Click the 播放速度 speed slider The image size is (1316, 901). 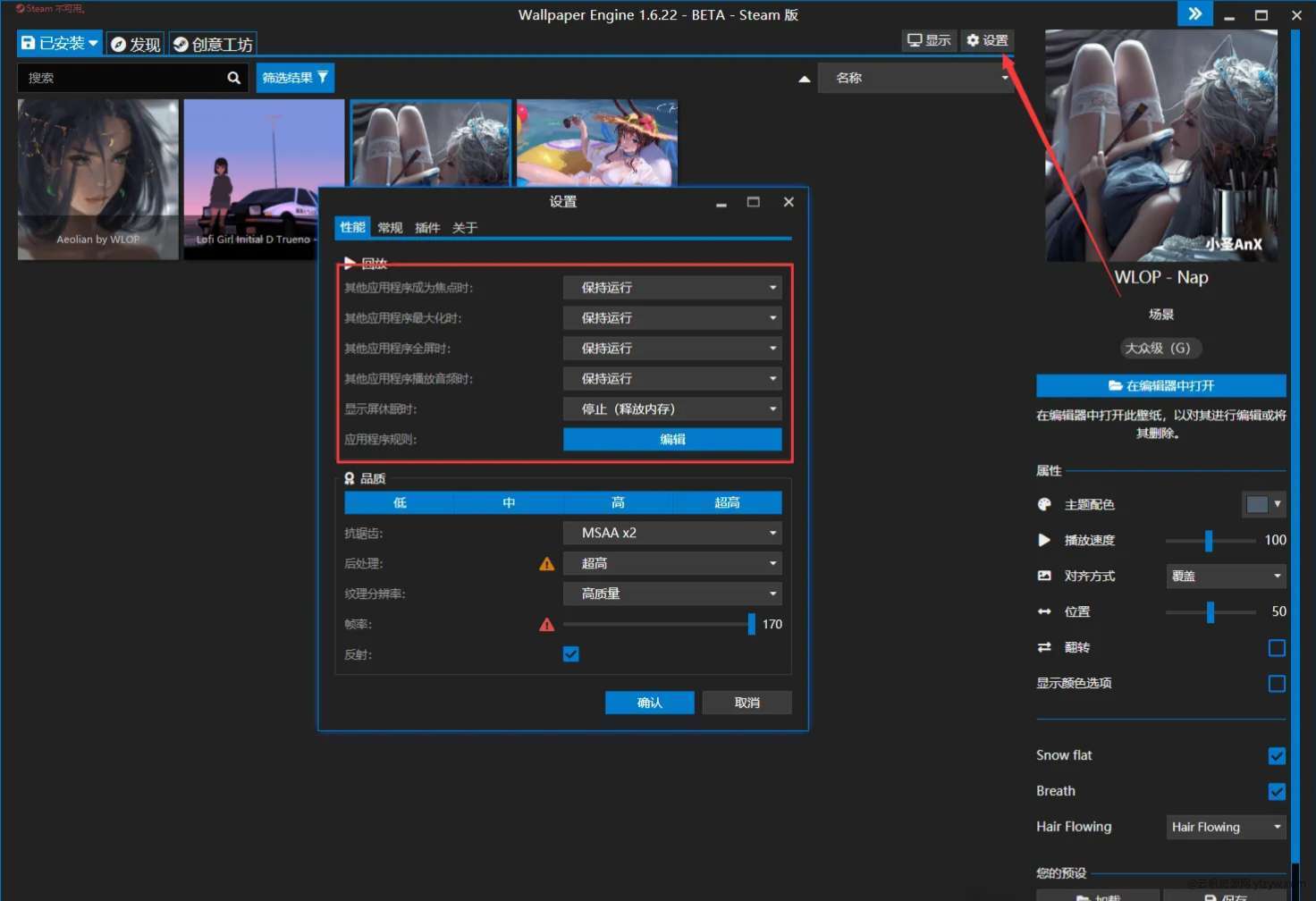point(1211,540)
